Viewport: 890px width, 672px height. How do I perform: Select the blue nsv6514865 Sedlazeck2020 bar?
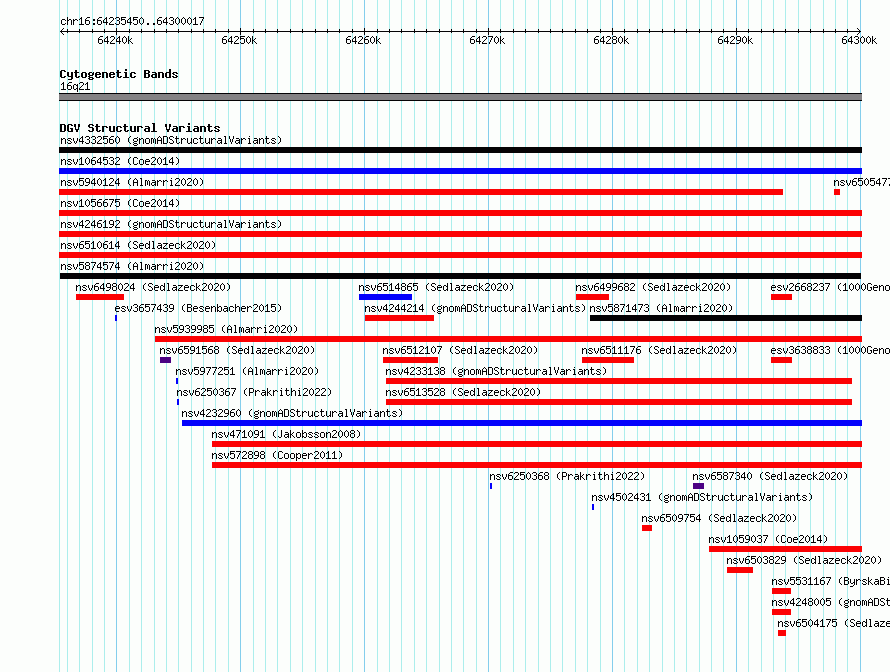click(x=385, y=297)
